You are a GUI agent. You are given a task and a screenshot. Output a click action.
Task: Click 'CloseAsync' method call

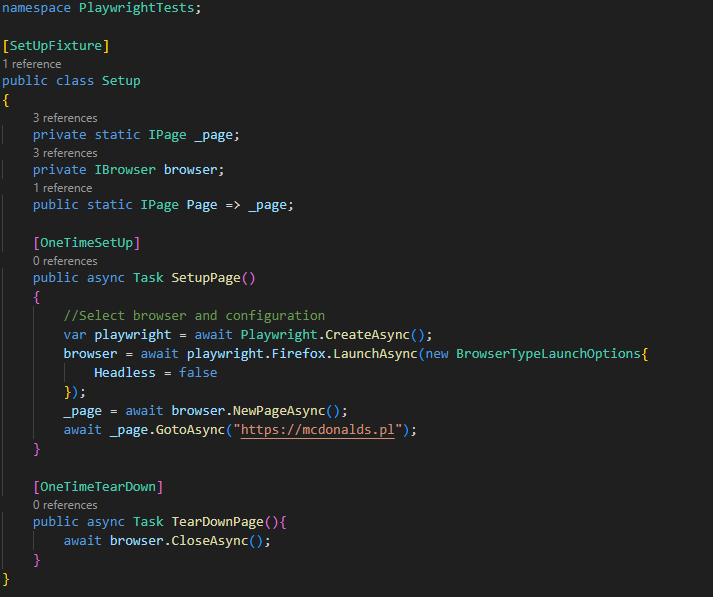210,541
